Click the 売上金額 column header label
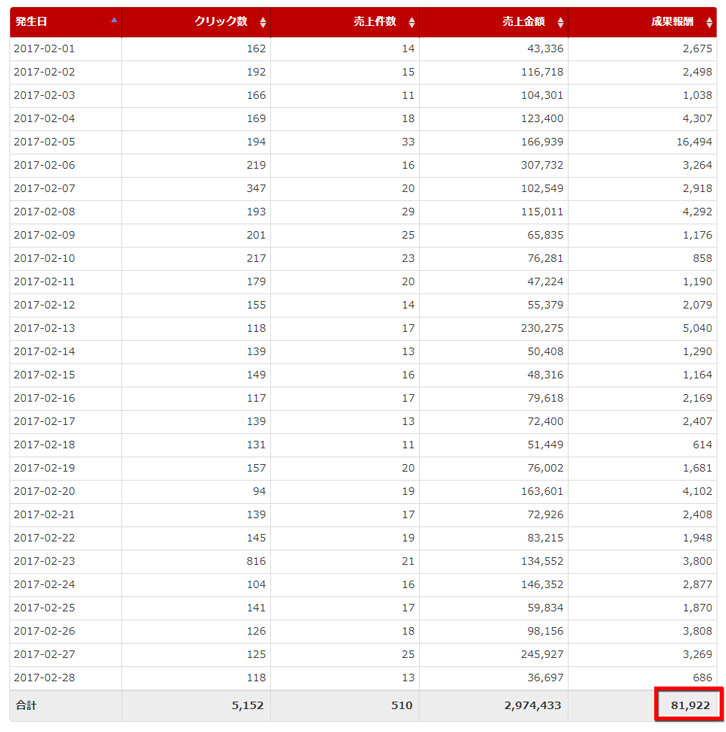Screen dimensions: 726x732 (x=525, y=21)
